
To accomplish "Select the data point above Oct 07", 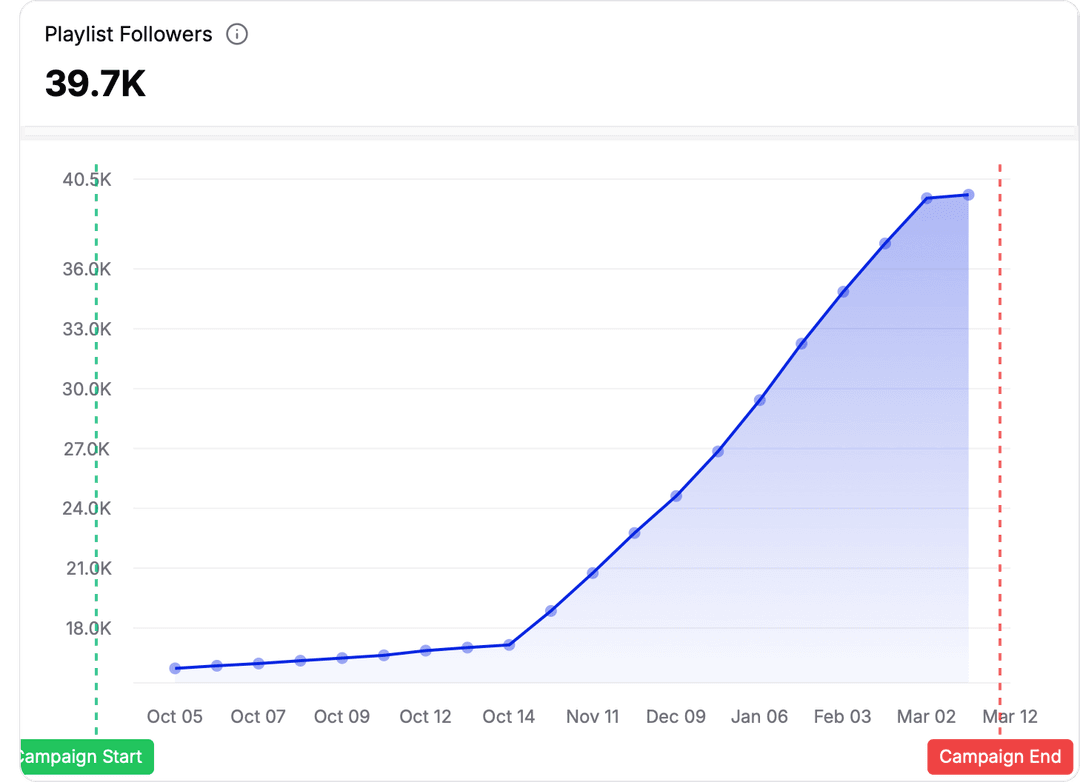I will [x=259, y=663].
